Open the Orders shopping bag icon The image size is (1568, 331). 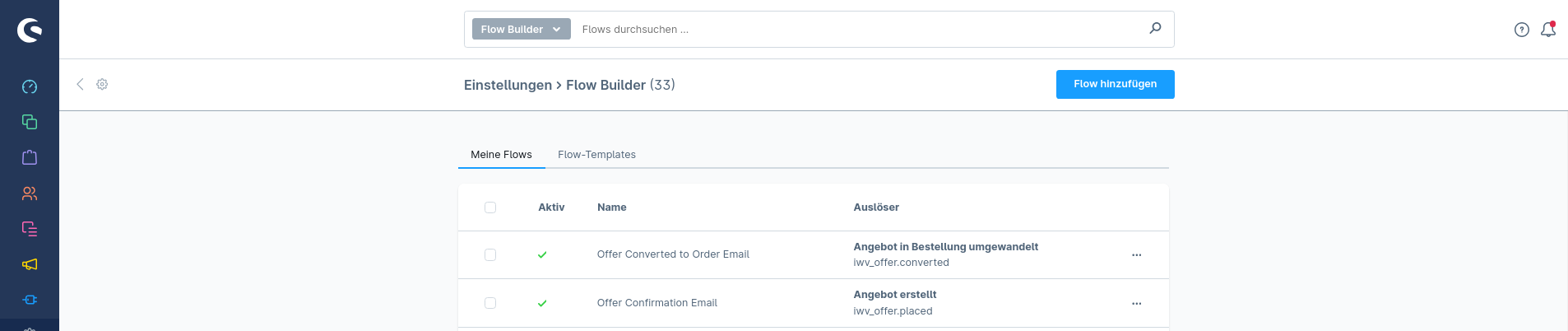[x=30, y=157]
